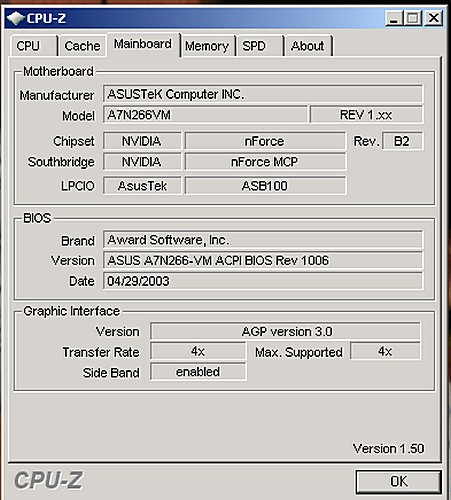Open the Cache tab
Image resolution: width=451 pixels, height=500 pixels.
pos(82,46)
